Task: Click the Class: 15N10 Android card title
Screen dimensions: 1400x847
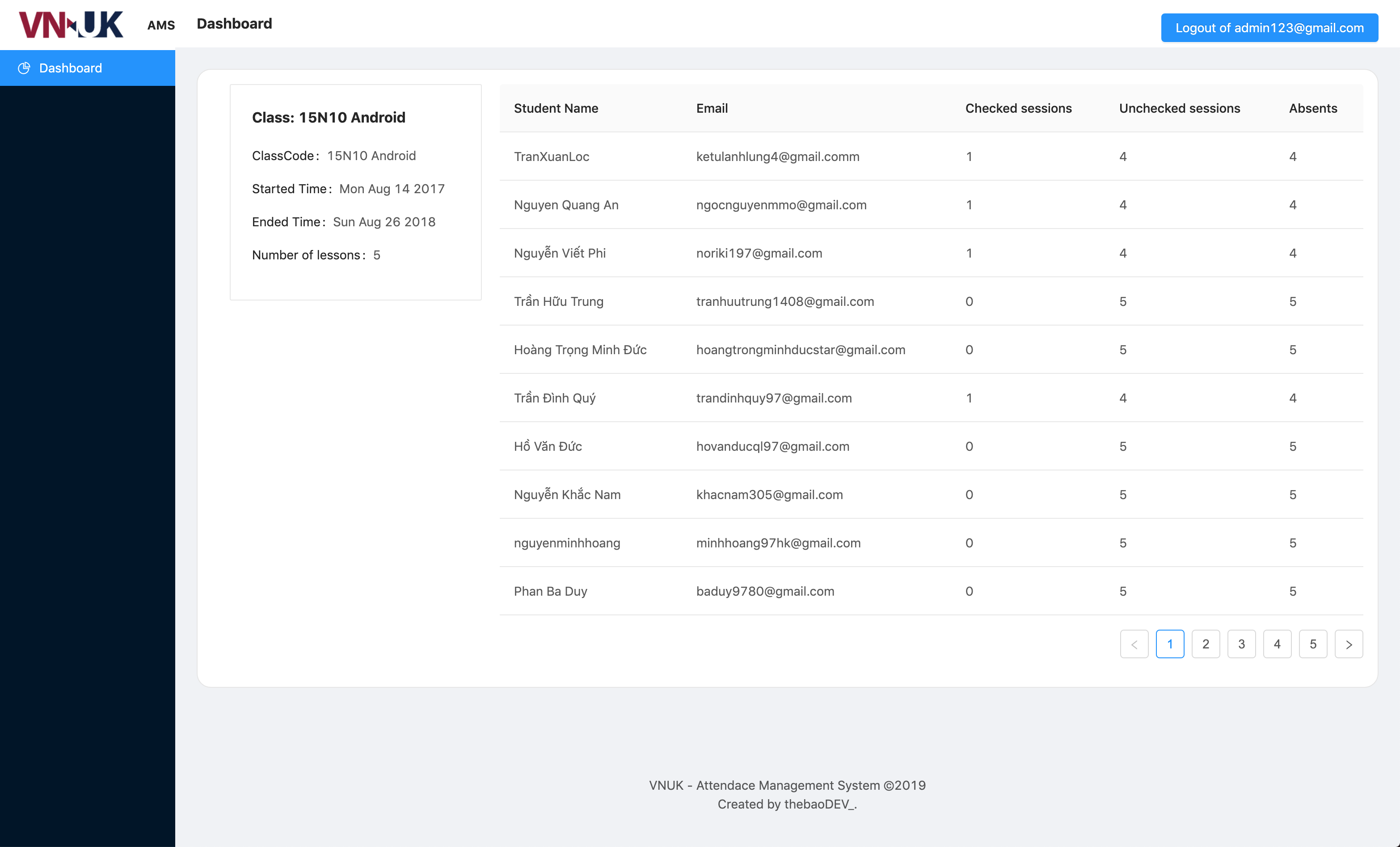Action: tap(329, 118)
